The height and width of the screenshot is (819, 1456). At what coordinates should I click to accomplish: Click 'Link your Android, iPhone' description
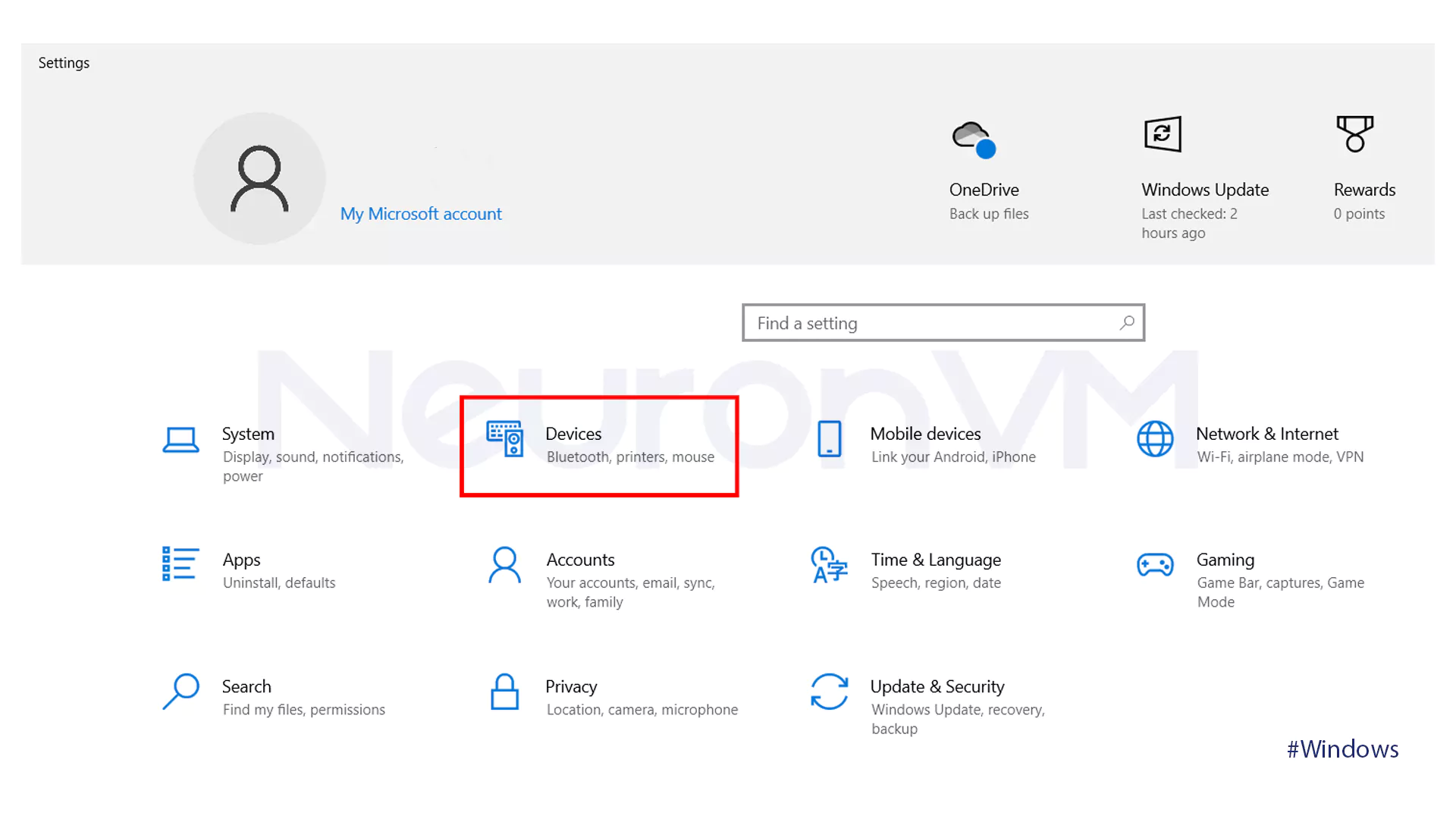point(953,457)
